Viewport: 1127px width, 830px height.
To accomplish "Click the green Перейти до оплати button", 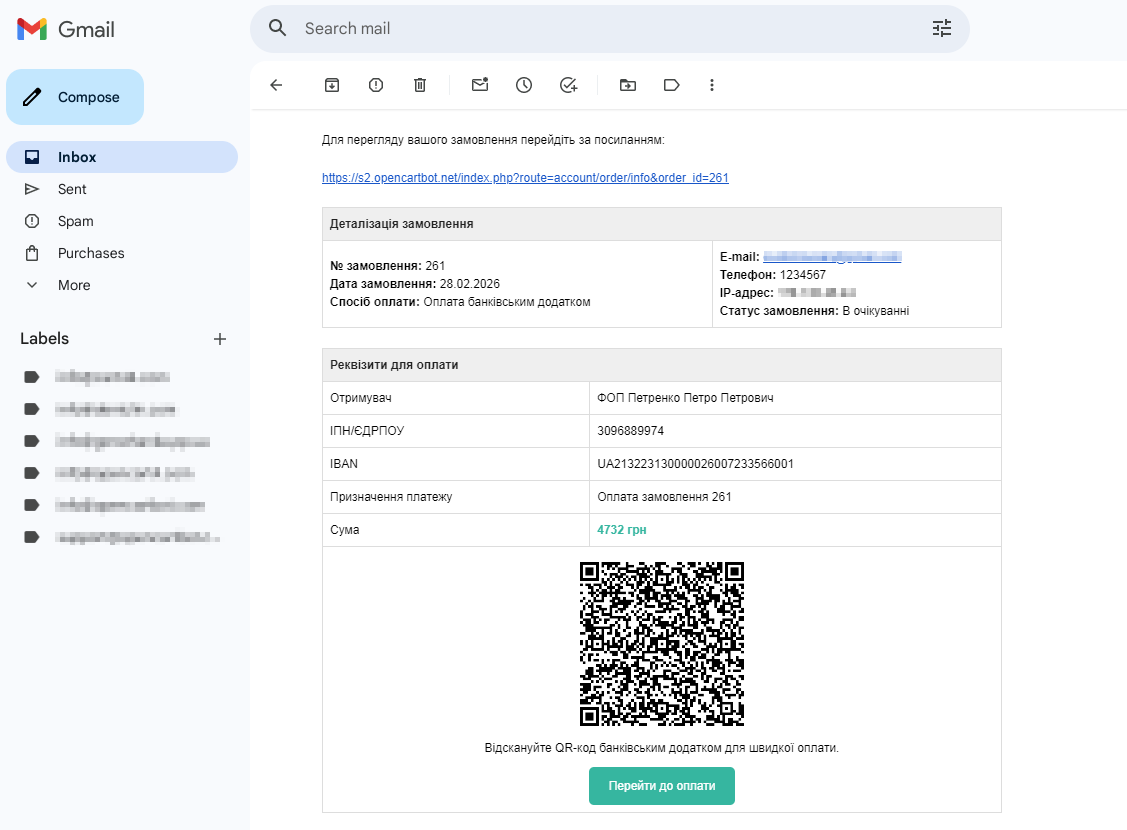I will pyautogui.click(x=661, y=786).
